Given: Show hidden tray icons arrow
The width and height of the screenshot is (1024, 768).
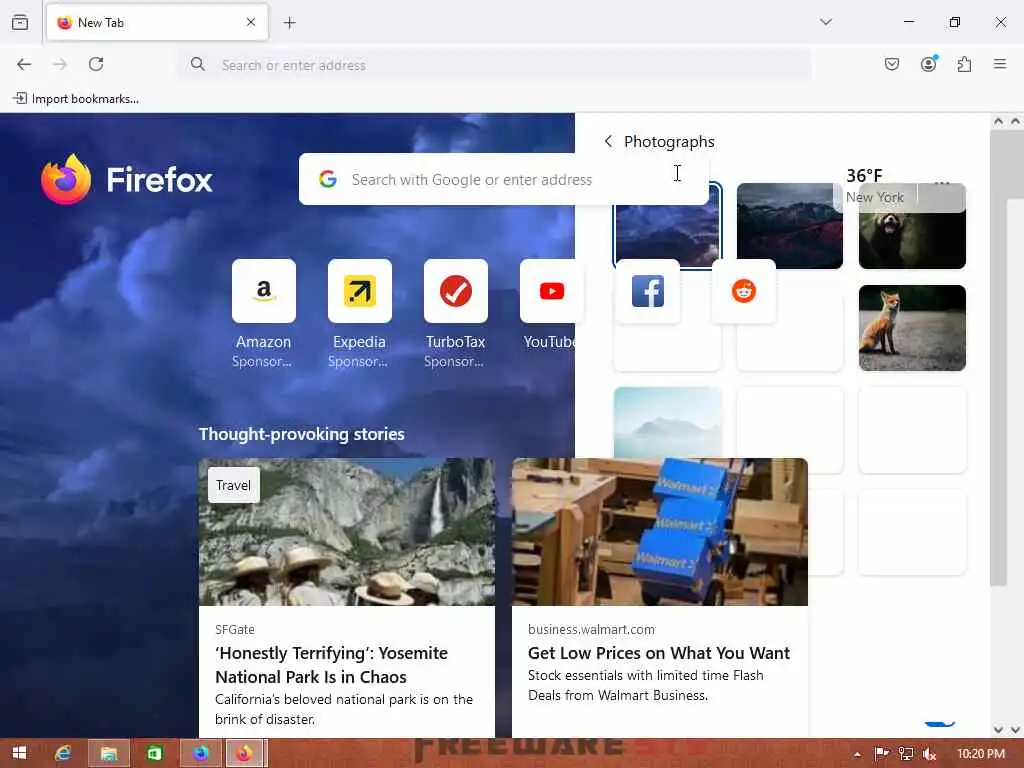Looking at the screenshot, I should (857, 754).
